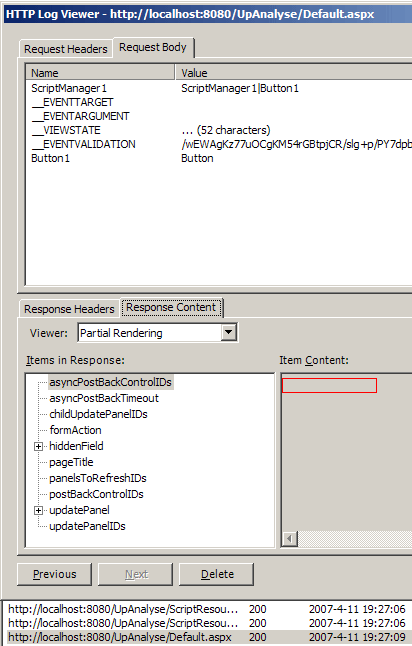Open the Response Headers tab
The image size is (412, 646).
click(x=69, y=309)
